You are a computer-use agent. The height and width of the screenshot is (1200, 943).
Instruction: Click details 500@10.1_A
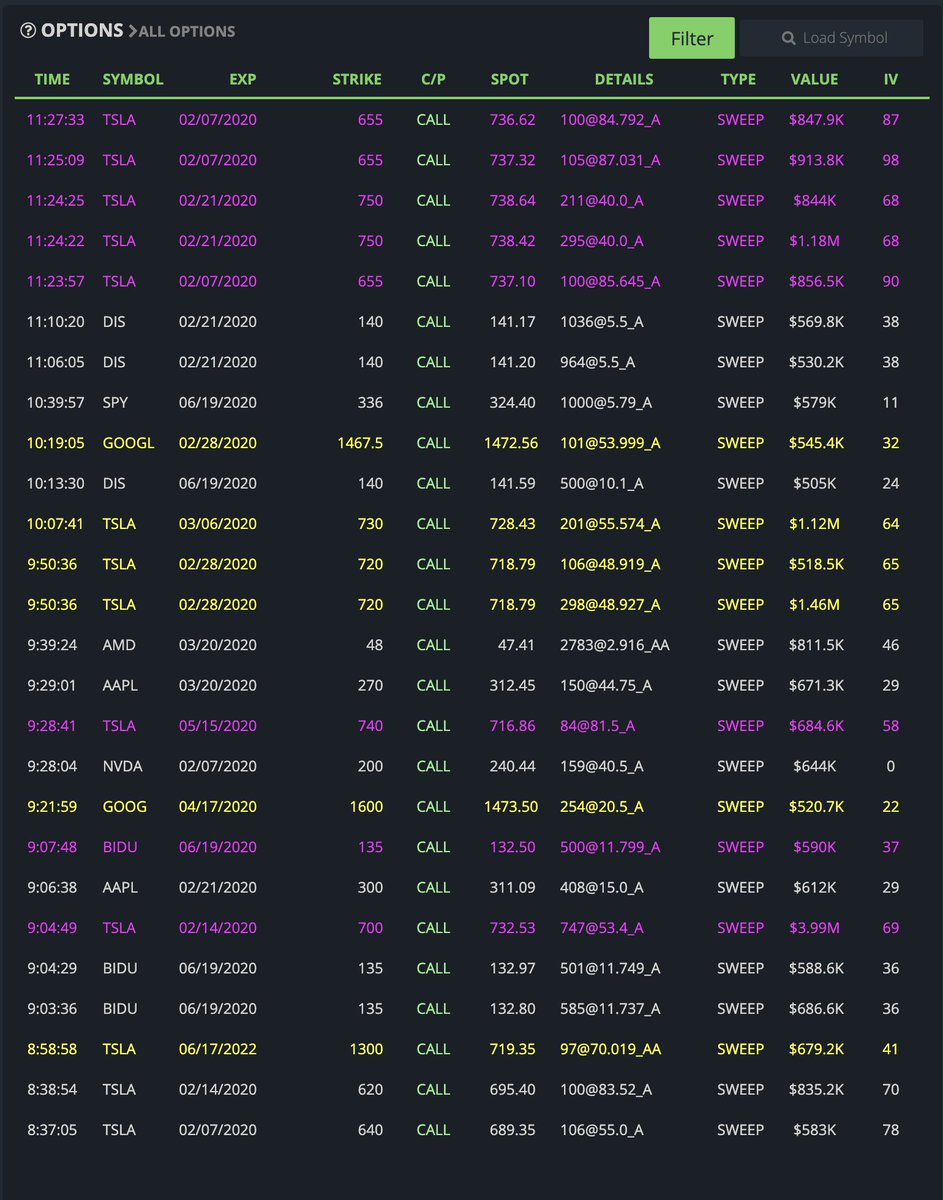tap(602, 483)
